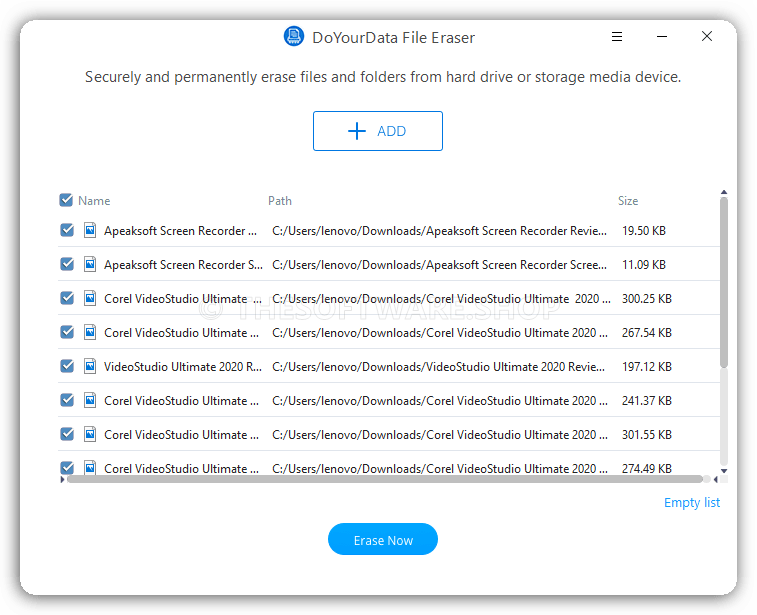Click the Name column header
The height and width of the screenshot is (615, 757).
pyautogui.click(x=94, y=201)
